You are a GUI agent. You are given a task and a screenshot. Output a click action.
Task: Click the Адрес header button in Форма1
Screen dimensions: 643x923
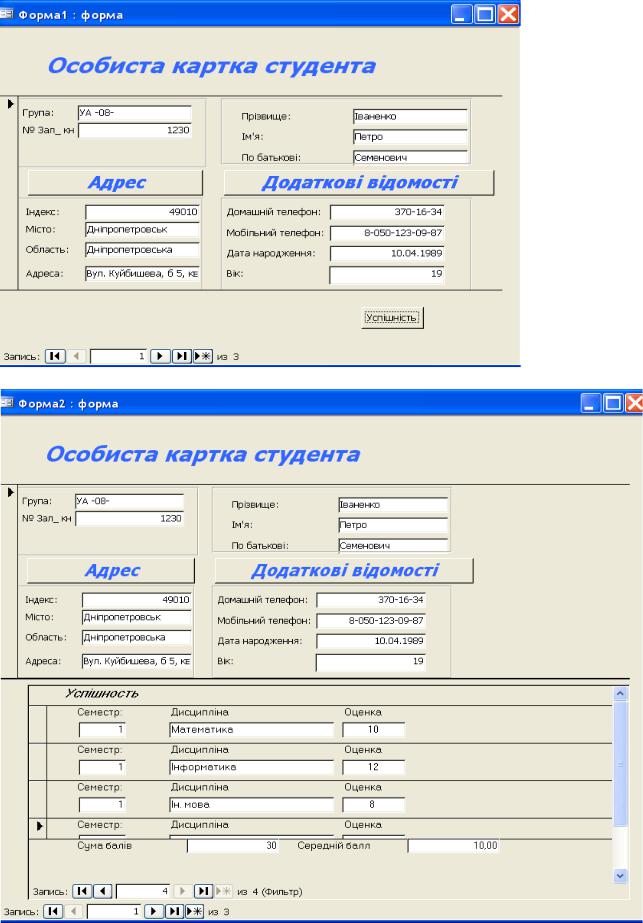pyautogui.click(x=115, y=182)
